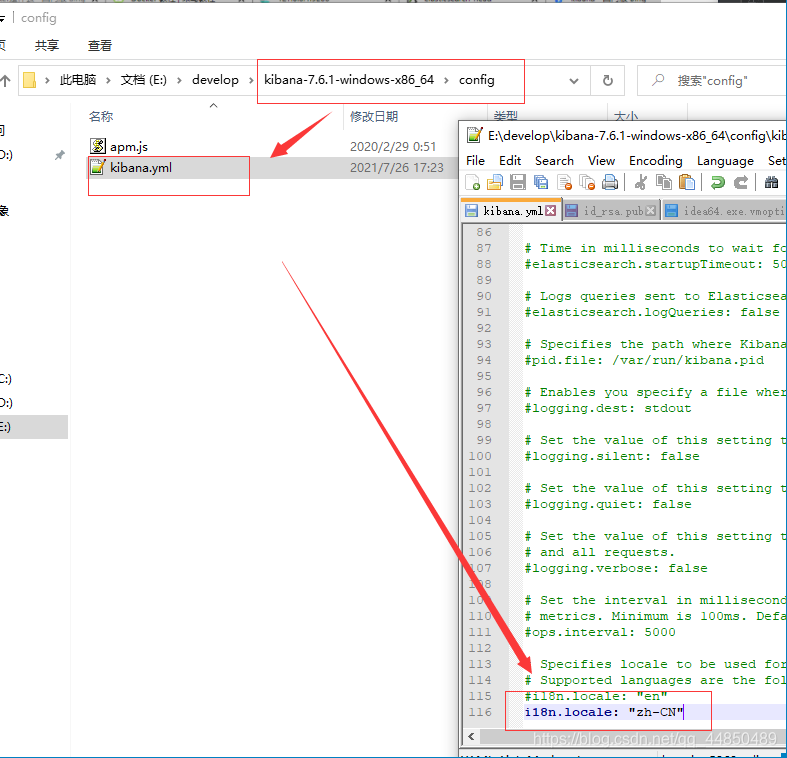Click the Print icon in Notepad++
The image size is (787, 758).
[610, 182]
